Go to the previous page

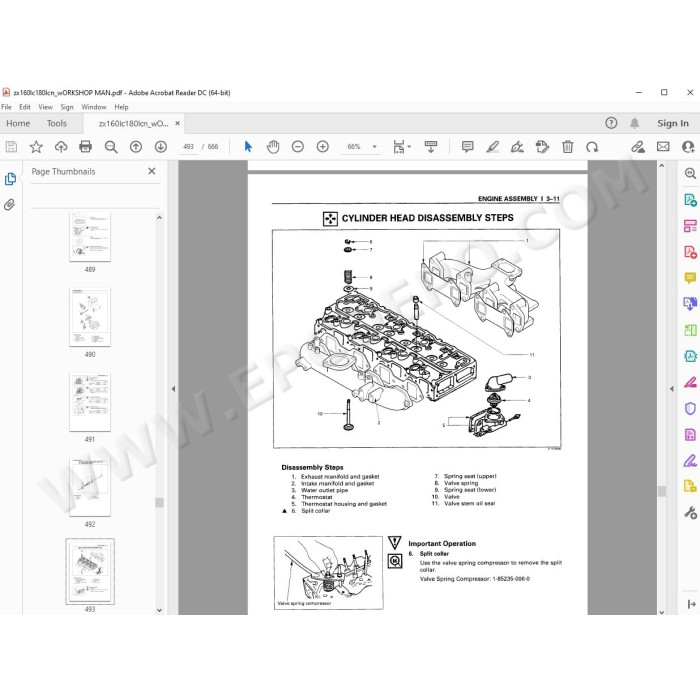136,147
